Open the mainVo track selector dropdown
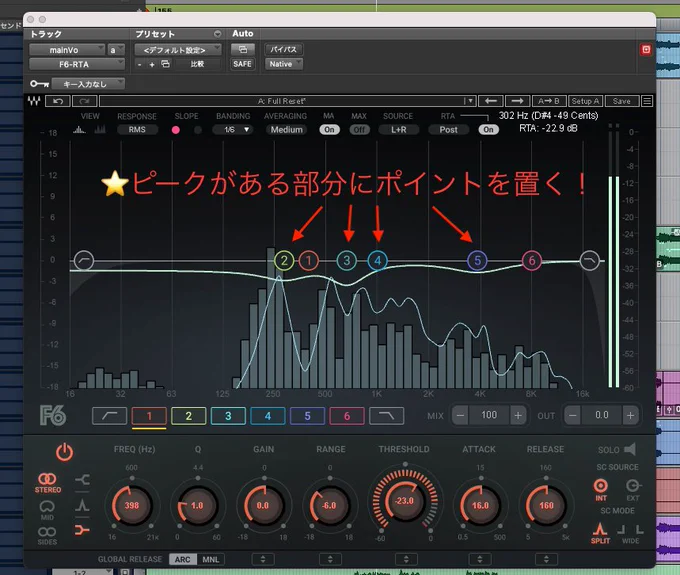 click(67, 50)
